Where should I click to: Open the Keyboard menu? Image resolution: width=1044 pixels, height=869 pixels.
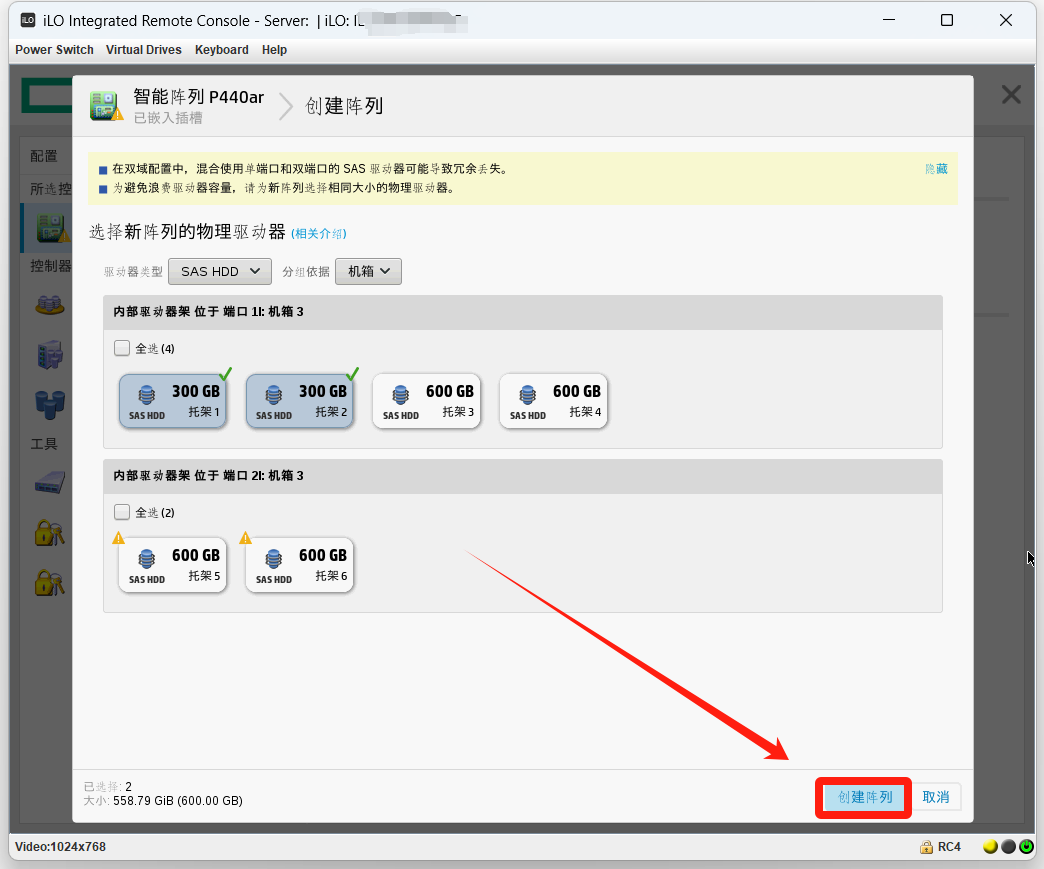click(x=221, y=50)
